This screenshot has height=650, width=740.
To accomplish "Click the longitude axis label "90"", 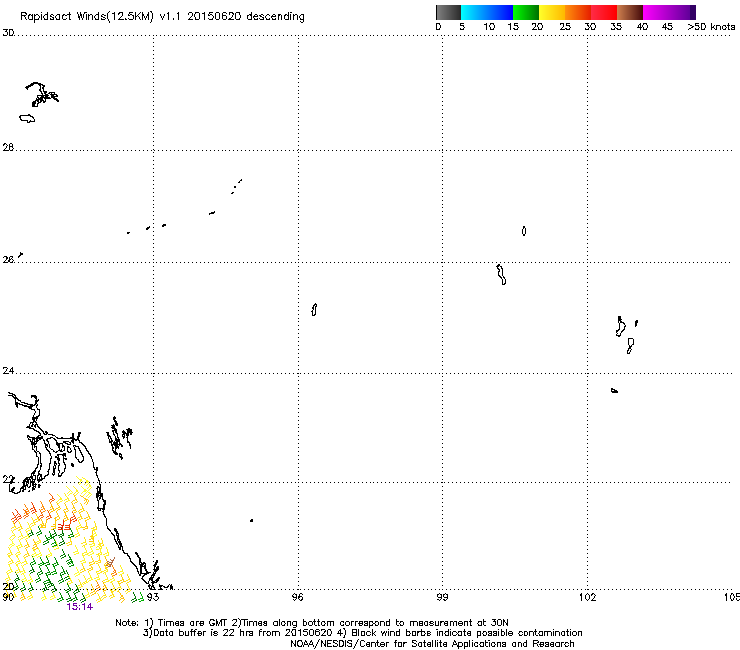I will tap(8, 597).
